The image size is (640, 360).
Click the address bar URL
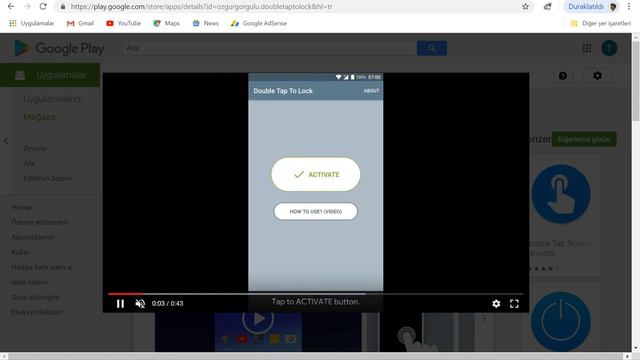click(x=201, y=7)
